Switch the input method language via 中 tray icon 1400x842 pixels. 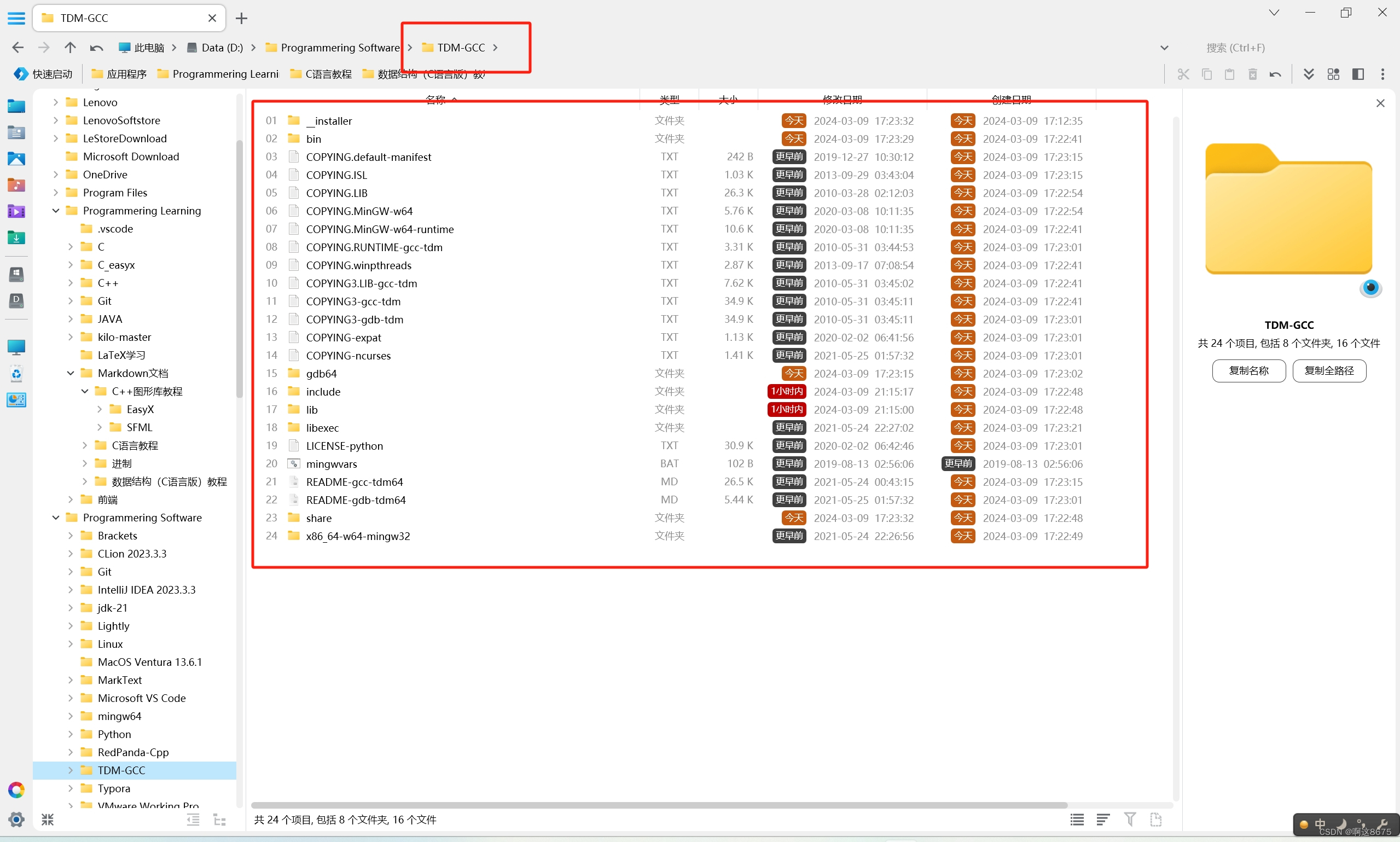1320,824
